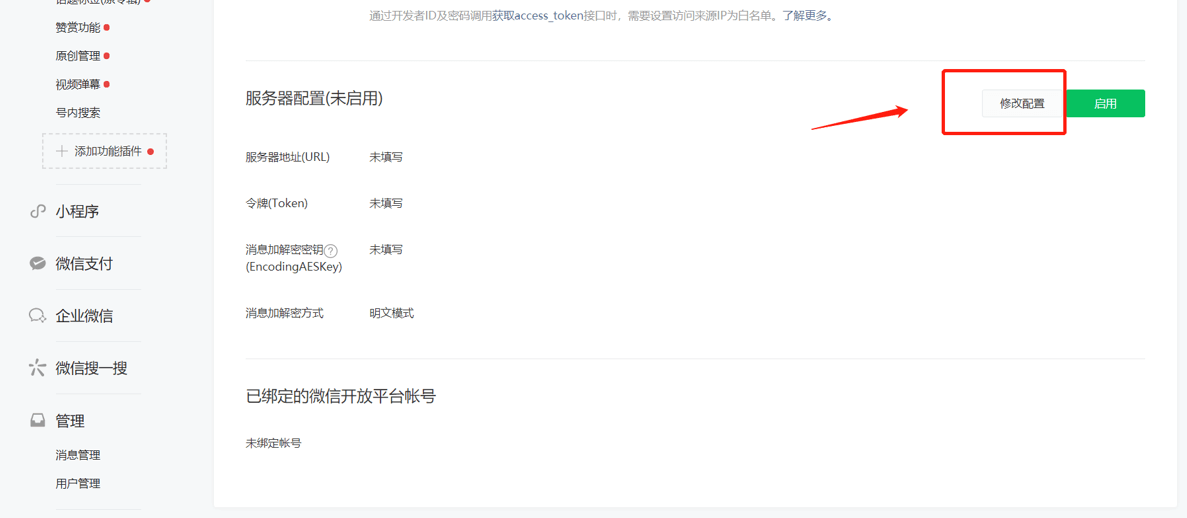The image size is (1187, 518).
Task: Click the plus icon beside 添加功能插件
Action: coord(62,151)
